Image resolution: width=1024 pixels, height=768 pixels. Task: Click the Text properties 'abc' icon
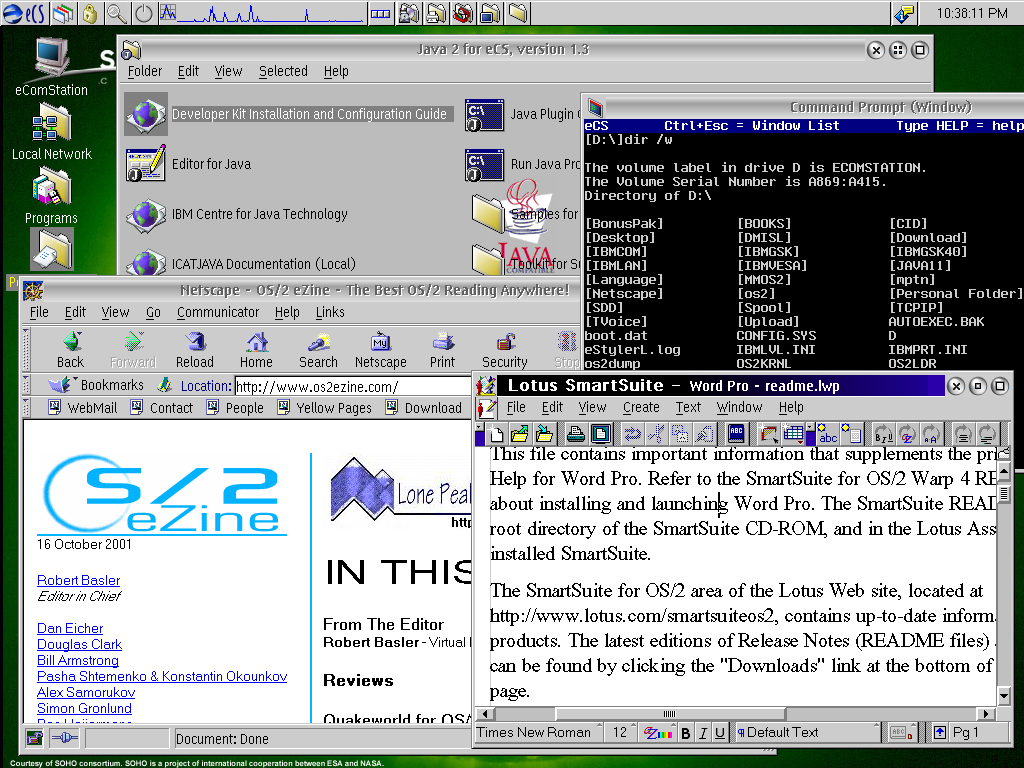pos(827,434)
